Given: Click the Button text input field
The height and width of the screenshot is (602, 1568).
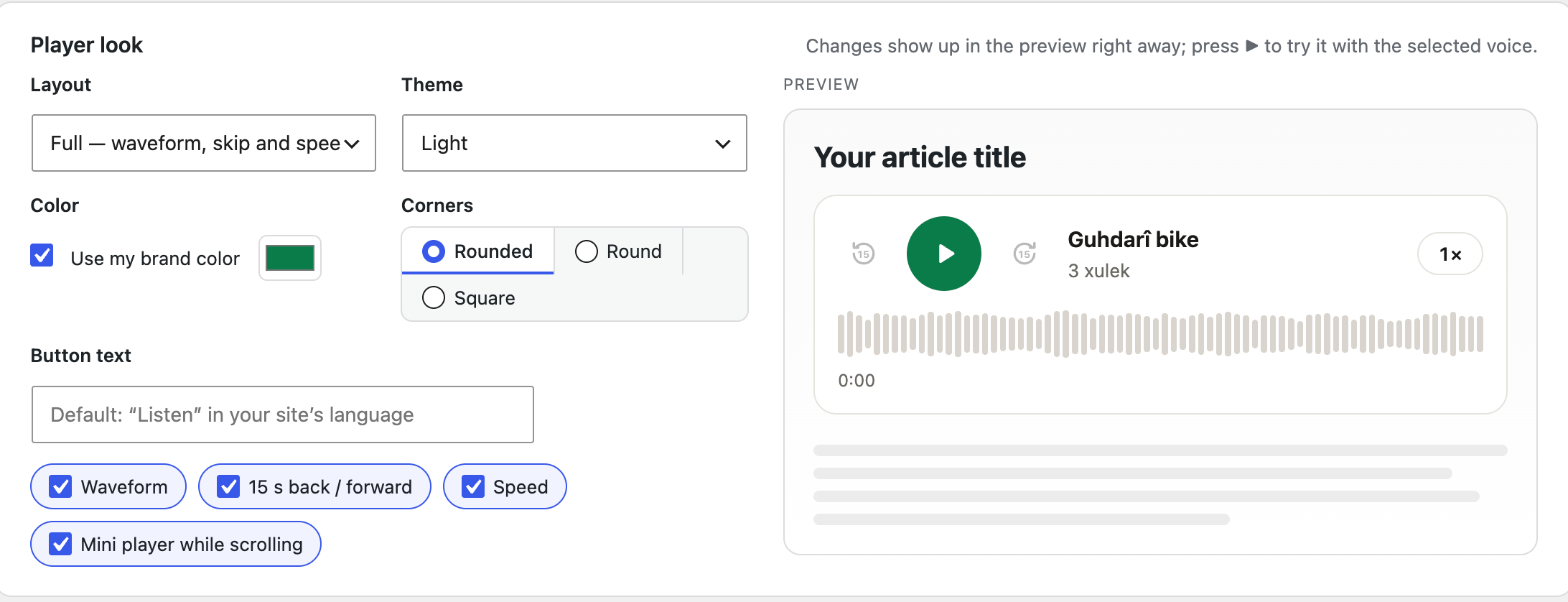Looking at the screenshot, I should pos(283,414).
